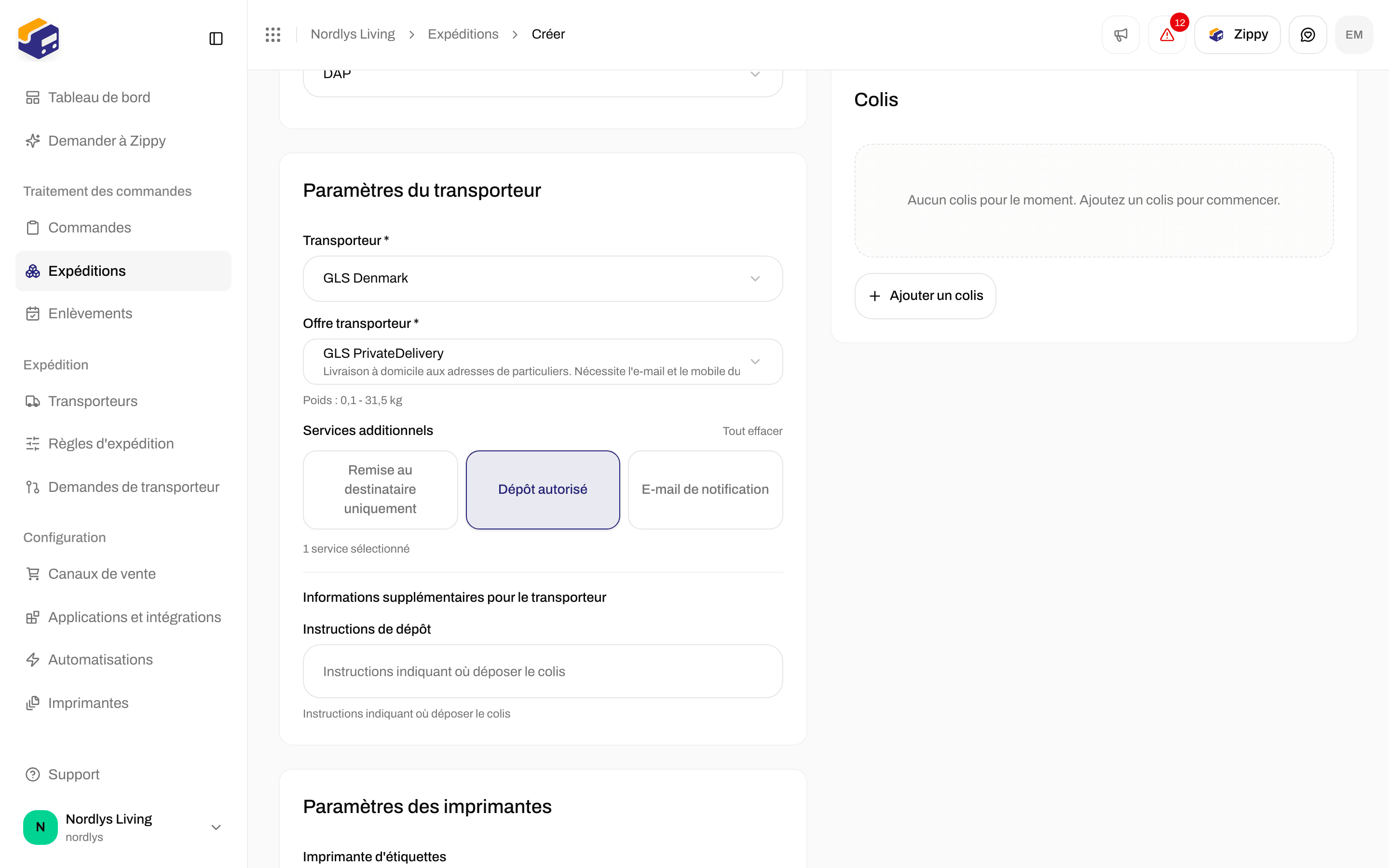Go to Commandes
Screen dimensions: 1389x868
tap(123, 227)
